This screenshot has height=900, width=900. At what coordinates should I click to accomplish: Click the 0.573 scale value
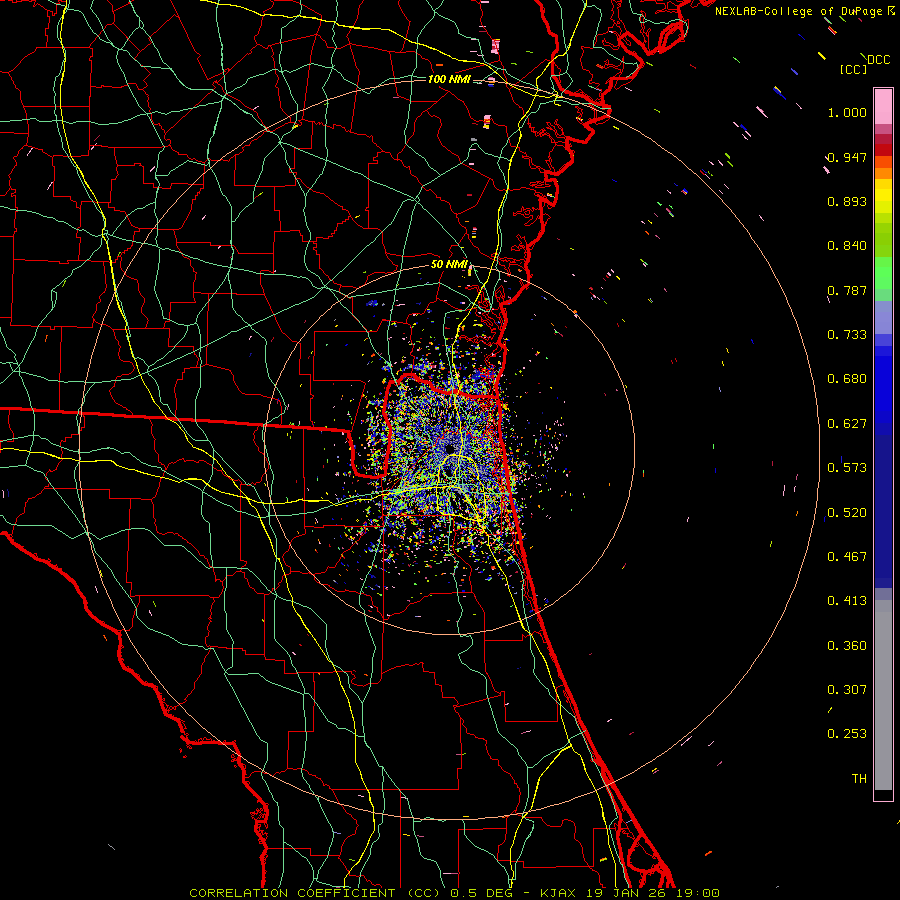pyautogui.click(x=847, y=468)
